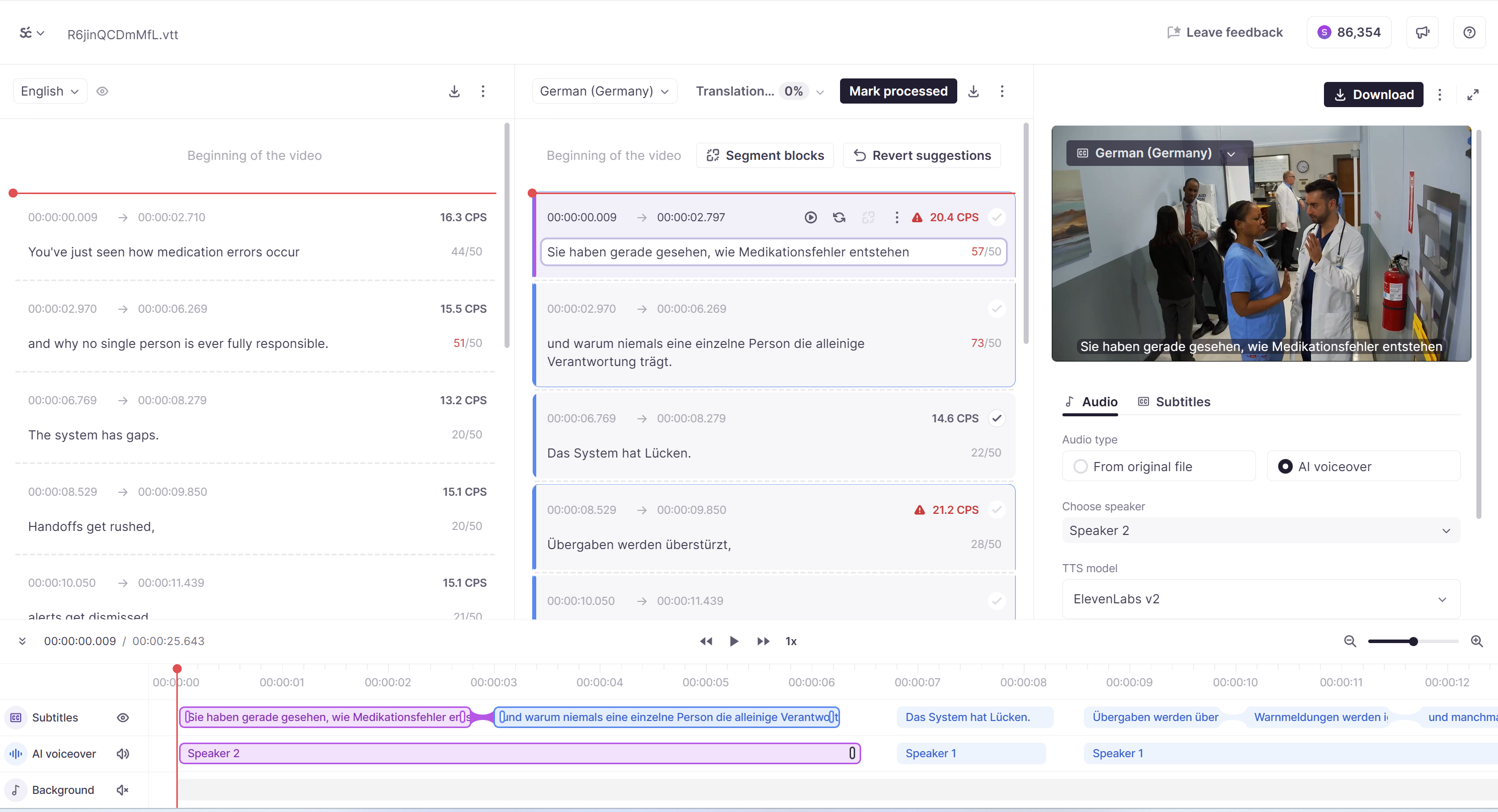The width and height of the screenshot is (1498, 812).
Task: Approve the 'Das System hat Lücken.' segment
Action: coord(996,418)
